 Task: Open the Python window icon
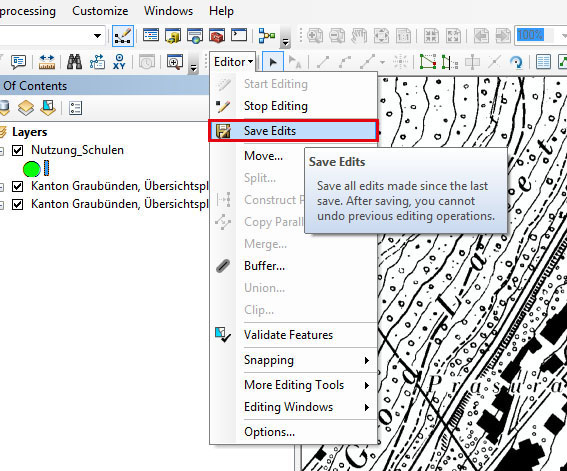click(239, 35)
